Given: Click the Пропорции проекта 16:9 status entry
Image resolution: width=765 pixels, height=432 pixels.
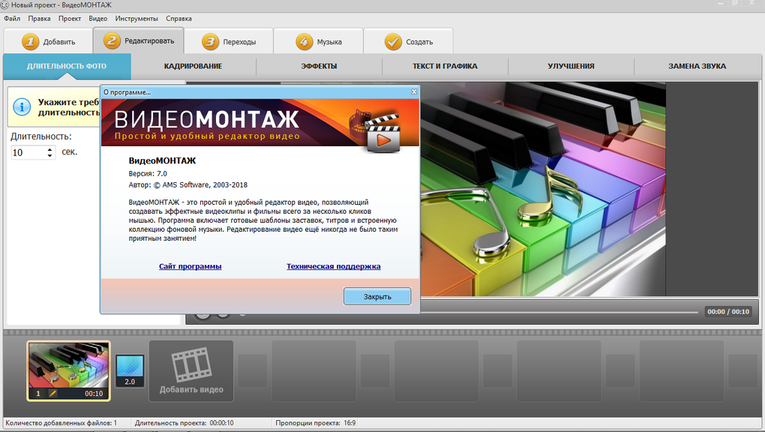Looking at the screenshot, I should 316,423.
